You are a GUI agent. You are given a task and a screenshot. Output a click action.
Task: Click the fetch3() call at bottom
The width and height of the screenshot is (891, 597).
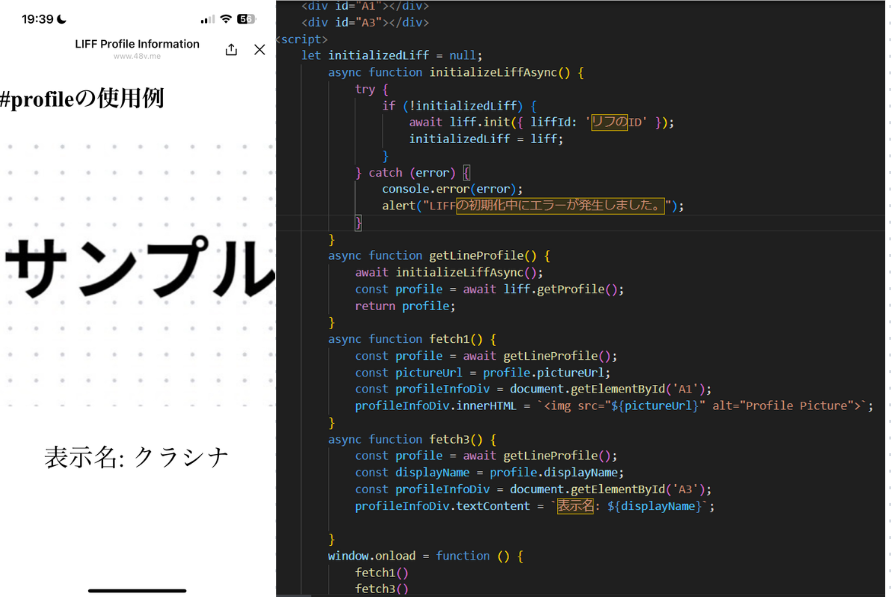[x=381, y=588]
